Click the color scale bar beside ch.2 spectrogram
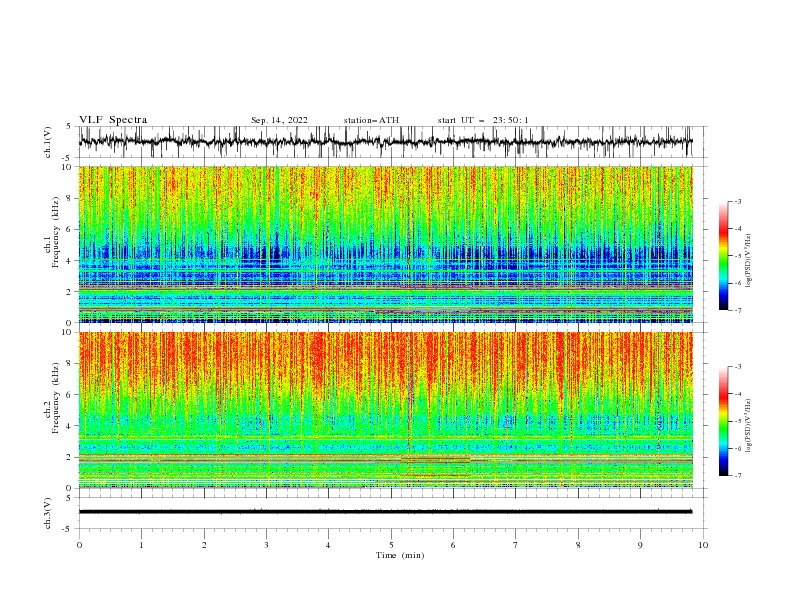Image resolution: width=792 pixels, height=612 pixels. [724, 421]
